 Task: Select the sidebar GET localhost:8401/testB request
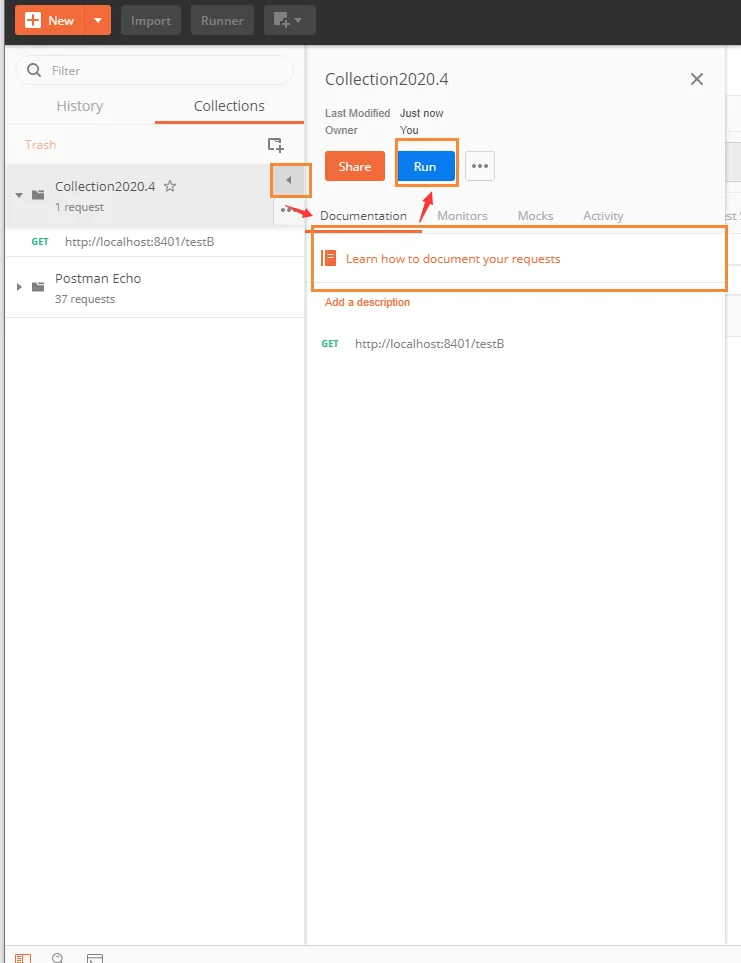point(155,241)
